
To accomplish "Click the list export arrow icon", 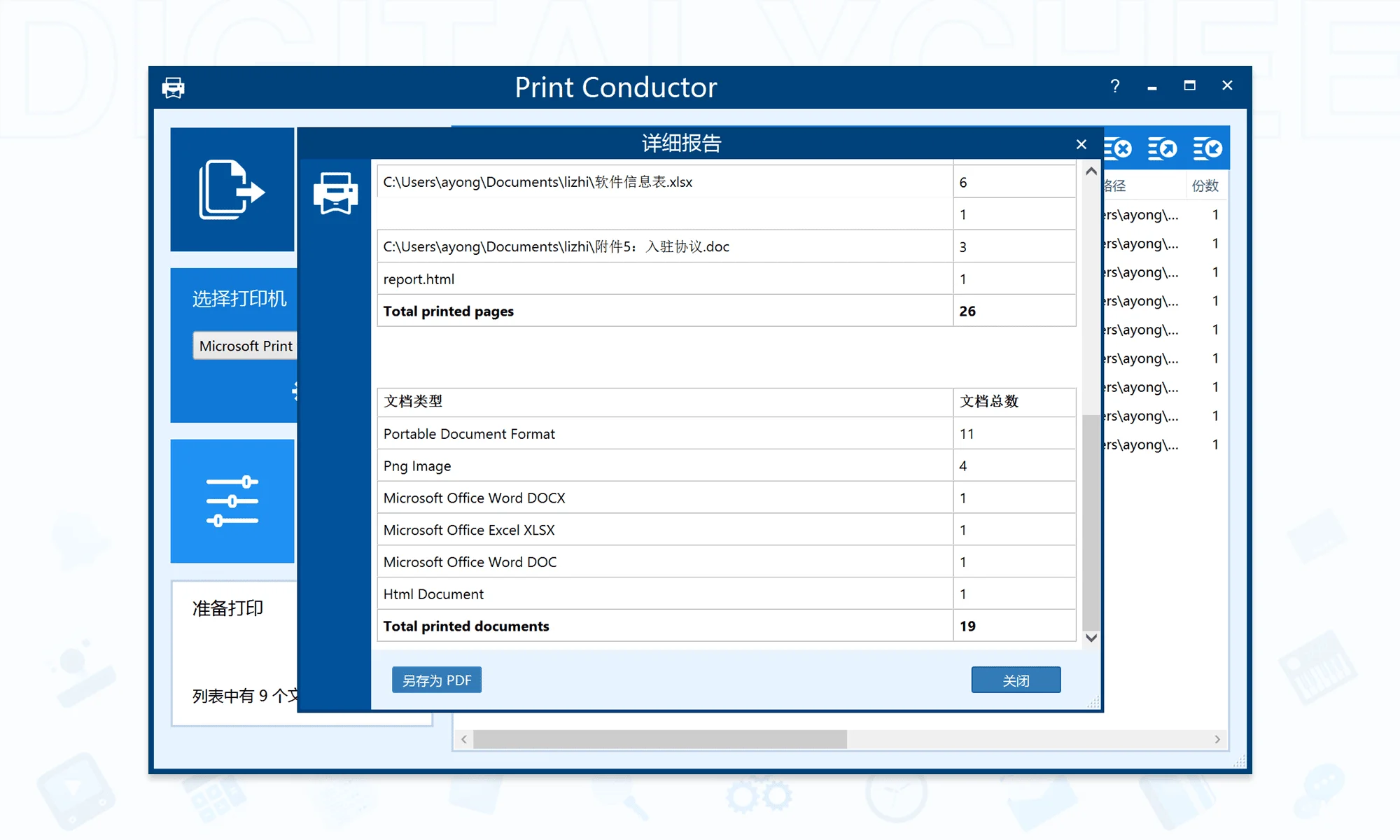I will click(1163, 148).
